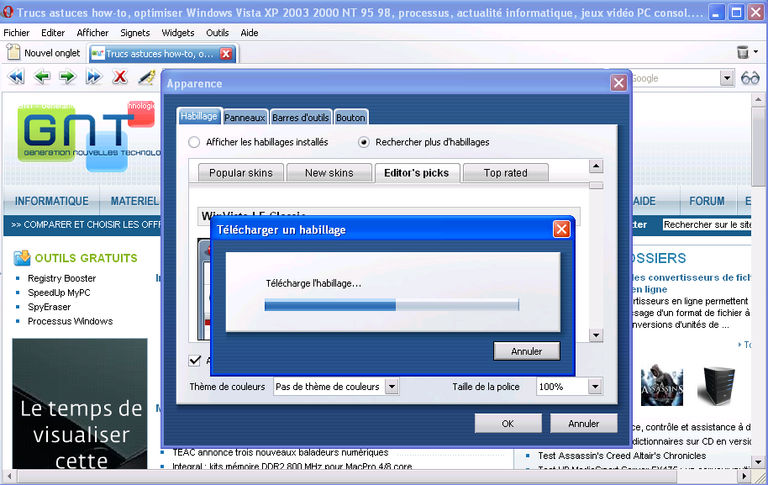The height and width of the screenshot is (485, 768).
Task: Open the Processus Windows link
Action: 70,321
